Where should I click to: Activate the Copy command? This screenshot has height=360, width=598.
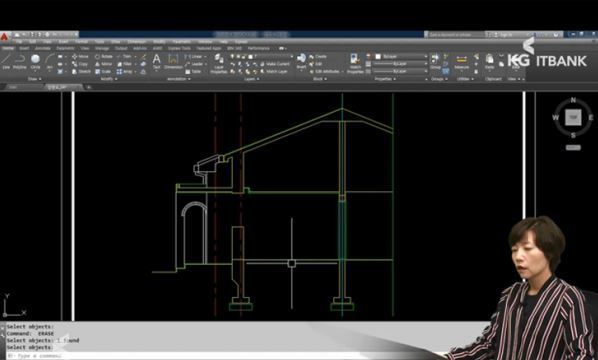click(80, 64)
